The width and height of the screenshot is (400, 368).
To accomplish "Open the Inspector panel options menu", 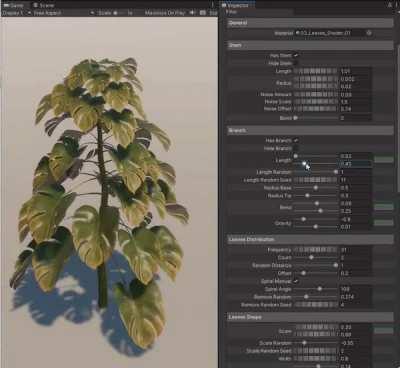I will pos(397,5).
